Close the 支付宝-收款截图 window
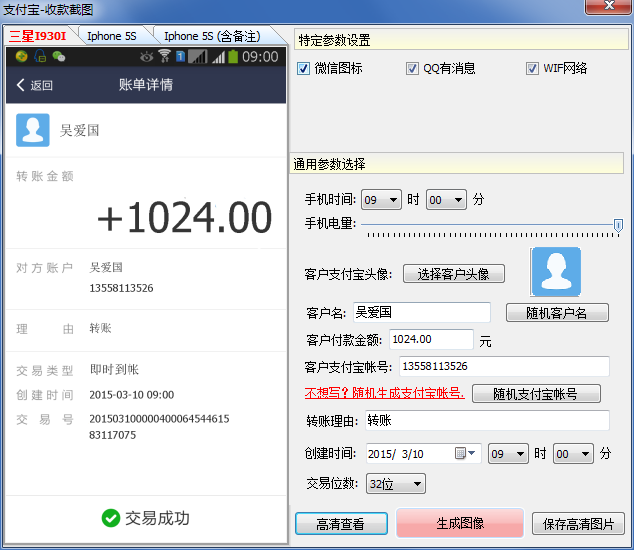 609,6
